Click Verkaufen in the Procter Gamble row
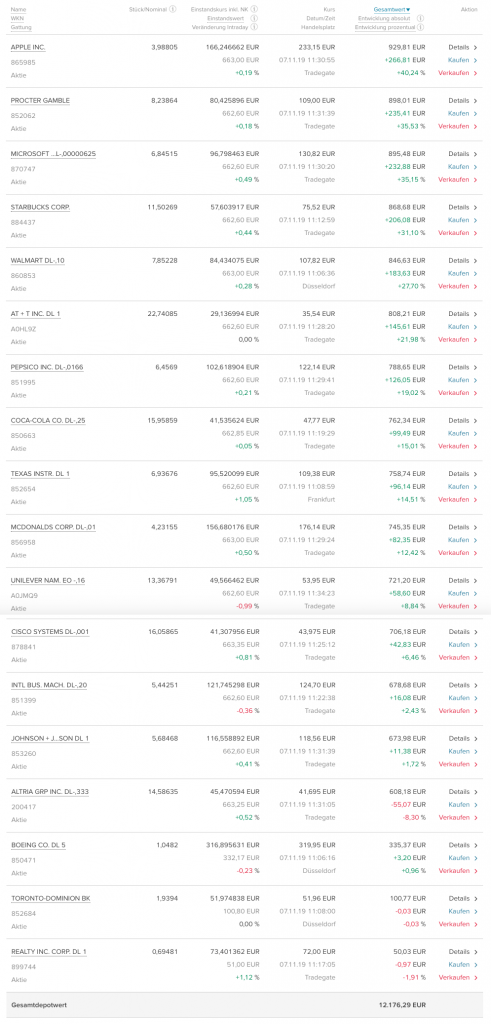 coord(458,127)
